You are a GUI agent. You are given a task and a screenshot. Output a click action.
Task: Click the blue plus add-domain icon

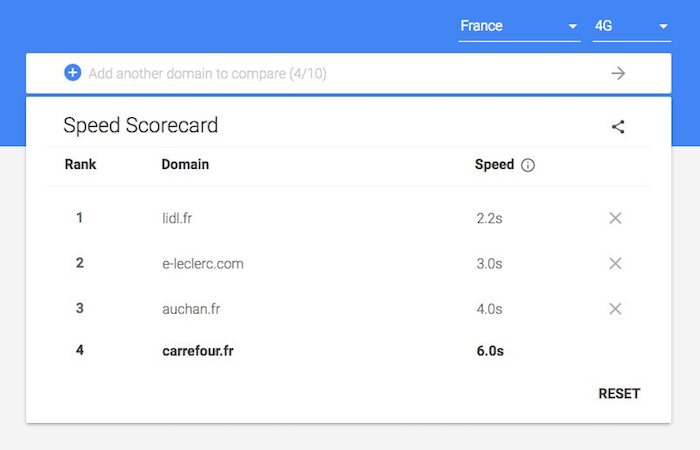[x=72, y=73]
